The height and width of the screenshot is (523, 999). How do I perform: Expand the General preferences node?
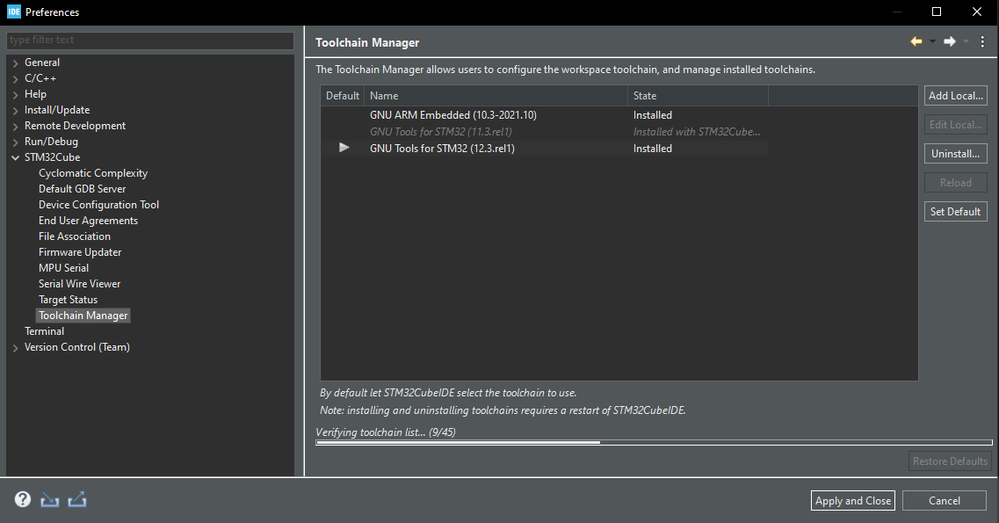click(15, 63)
